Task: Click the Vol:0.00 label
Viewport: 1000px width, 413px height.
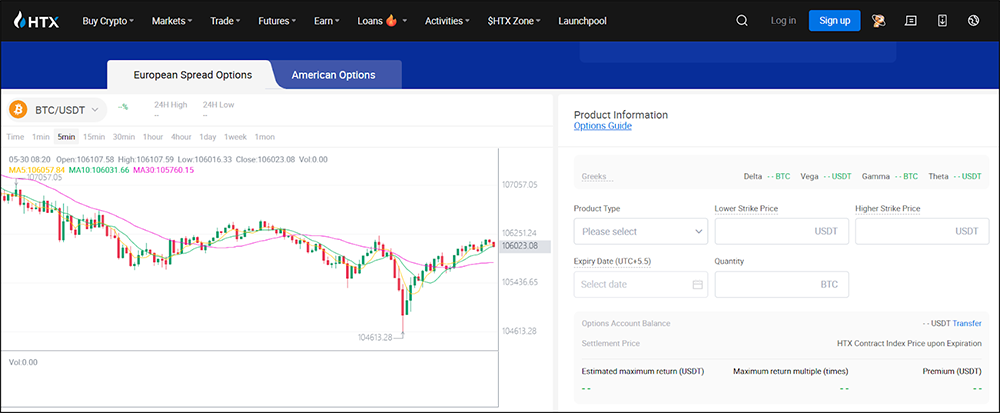Action: coord(23,362)
